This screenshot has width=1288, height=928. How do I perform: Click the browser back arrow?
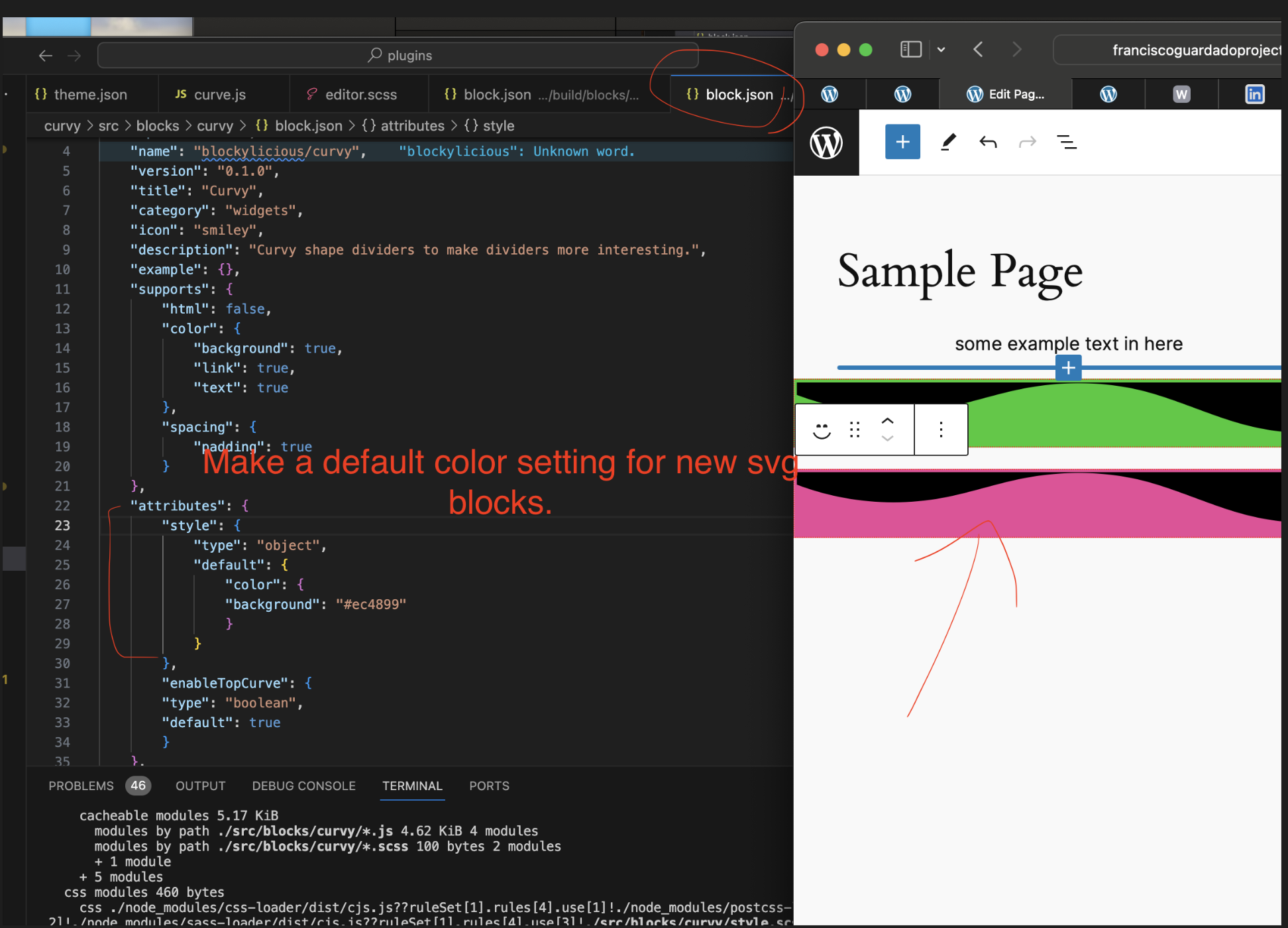coord(979,50)
